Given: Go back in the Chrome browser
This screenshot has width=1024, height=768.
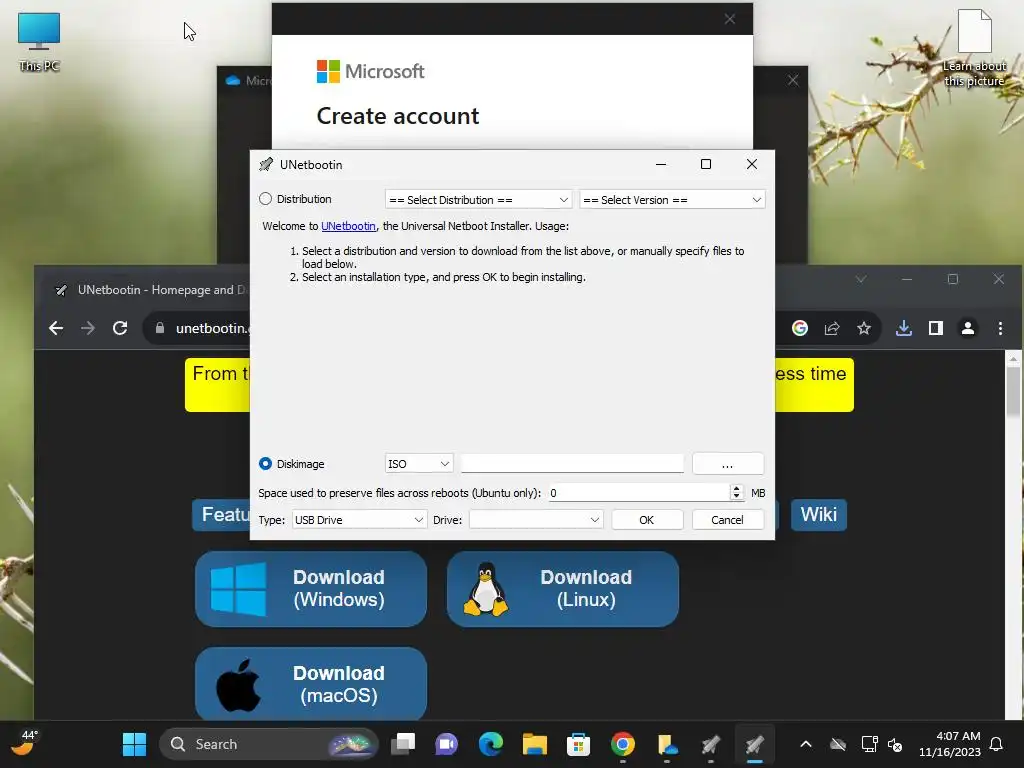Looking at the screenshot, I should click(56, 328).
